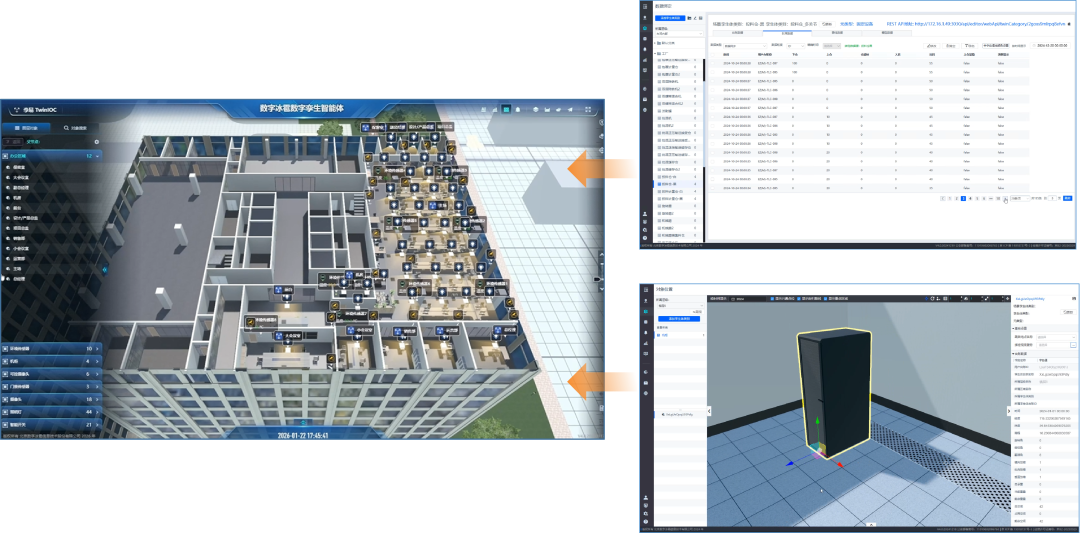The width and height of the screenshot is (1080, 533).
Task: Tick checkbox of first data table row
Action: (712, 63)
